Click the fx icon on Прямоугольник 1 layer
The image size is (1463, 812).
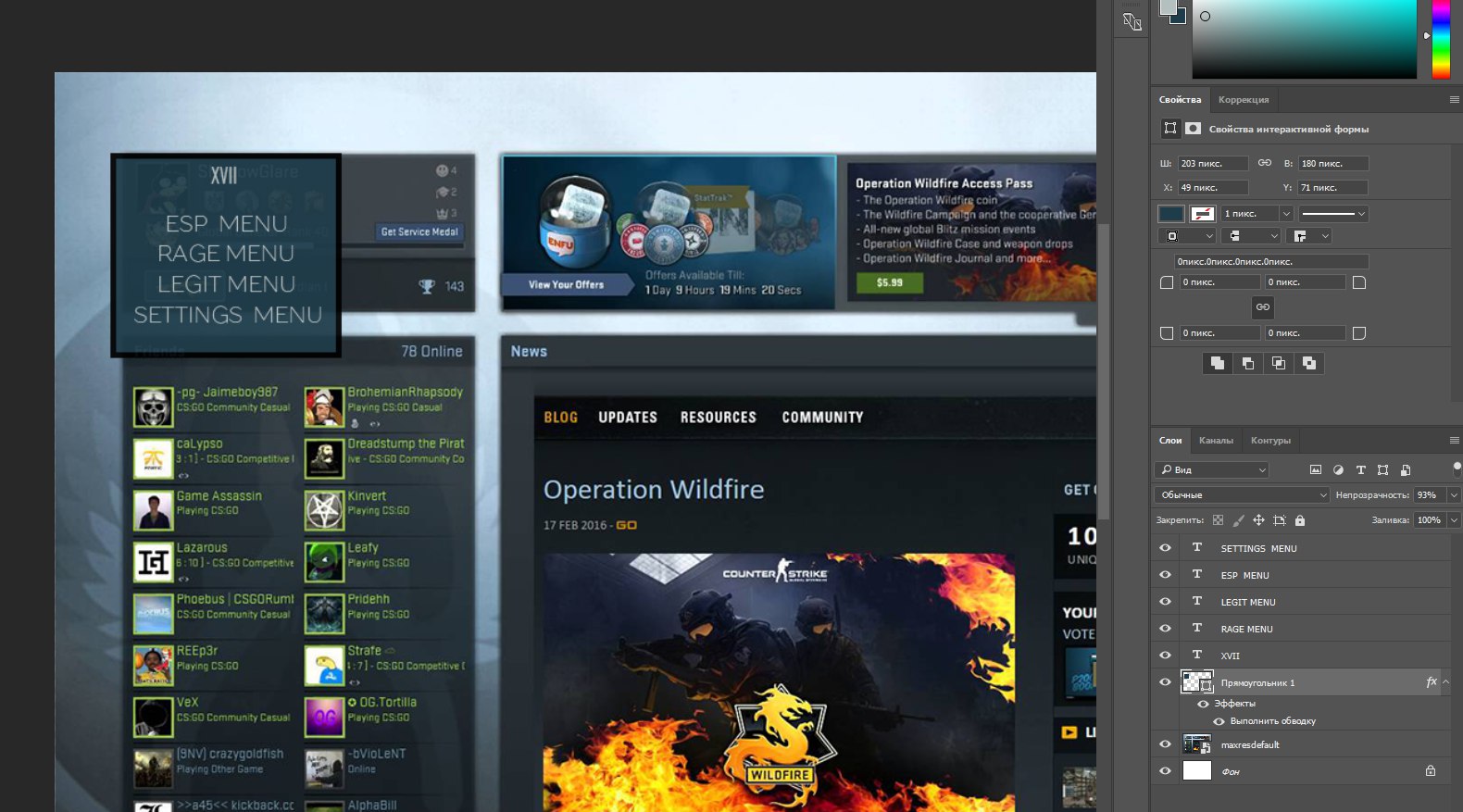[1432, 681]
